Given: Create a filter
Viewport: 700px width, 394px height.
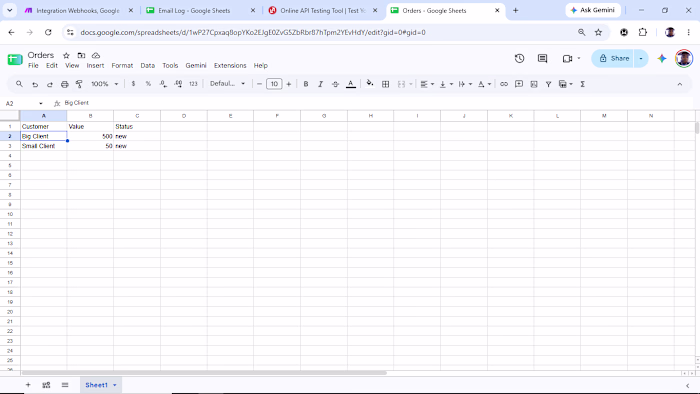Looking at the screenshot, I should point(548,84).
